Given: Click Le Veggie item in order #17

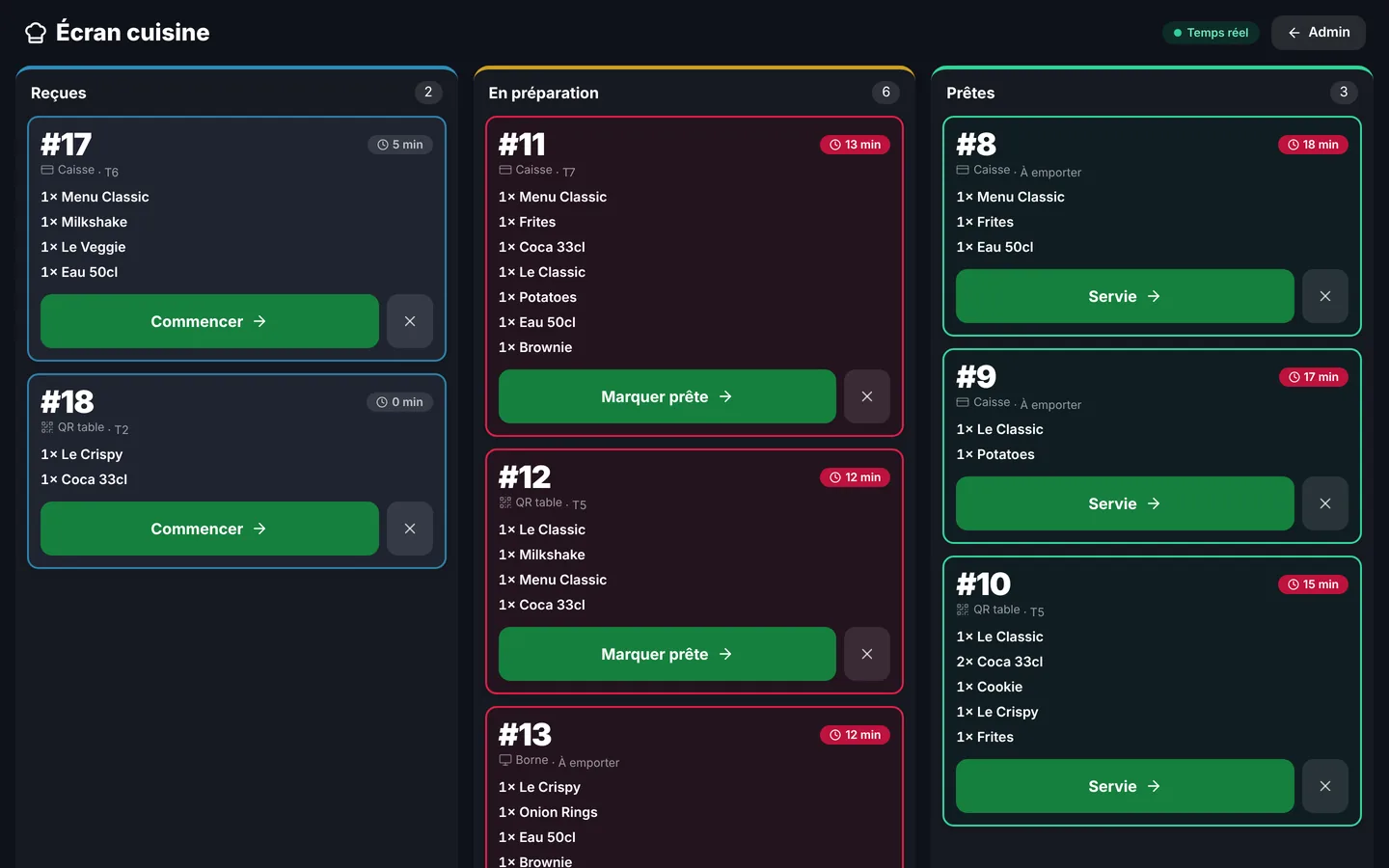Looking at the screenshot, I should pyautogui.click(x=83, y=247).
